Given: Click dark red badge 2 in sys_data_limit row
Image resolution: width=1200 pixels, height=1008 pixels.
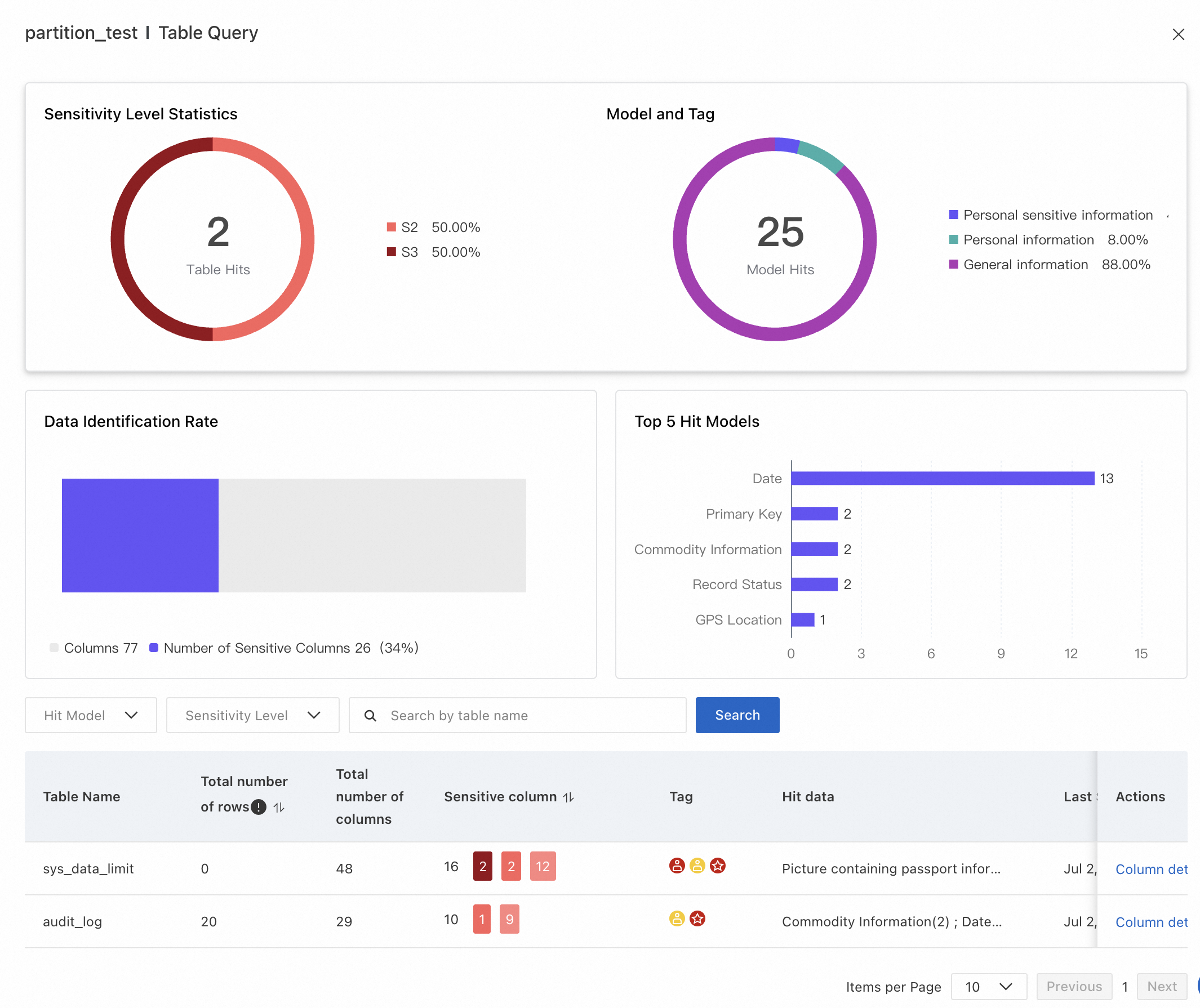Looking at the screenshot, I should coord(482,866).
